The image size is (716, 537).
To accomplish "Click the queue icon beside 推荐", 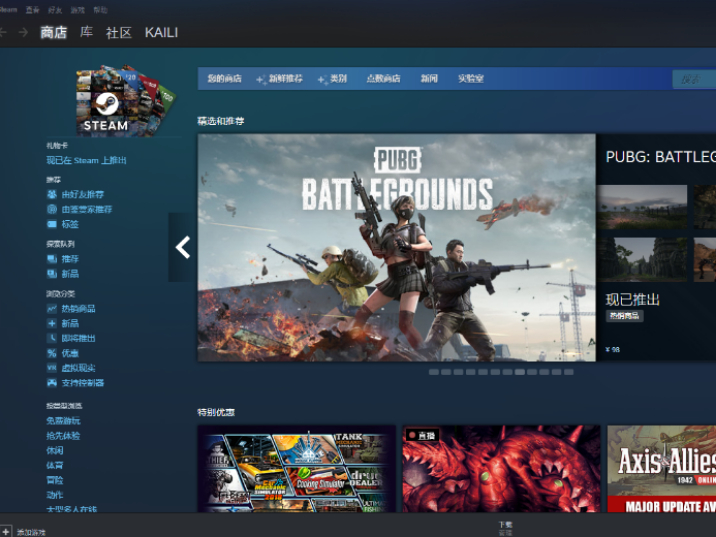I will pos(52,259).
